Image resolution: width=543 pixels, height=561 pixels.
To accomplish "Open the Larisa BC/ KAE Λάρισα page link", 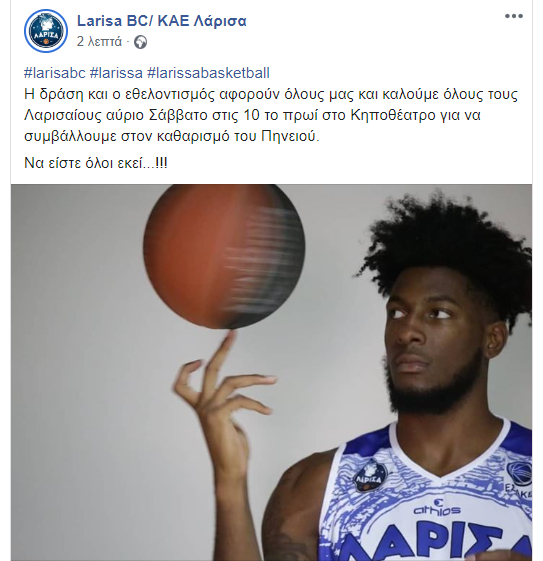I will [x=162, y=21].
